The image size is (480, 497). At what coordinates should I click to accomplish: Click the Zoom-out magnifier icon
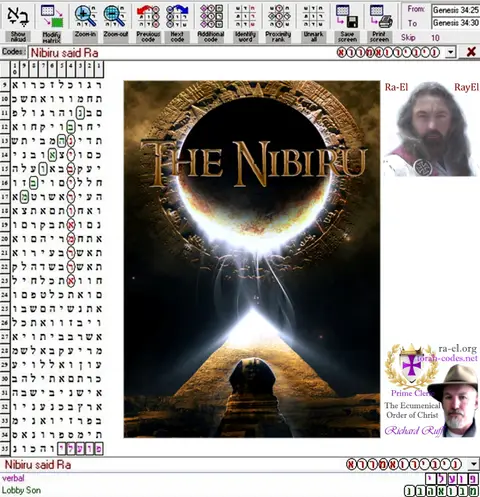coord(114,16)
